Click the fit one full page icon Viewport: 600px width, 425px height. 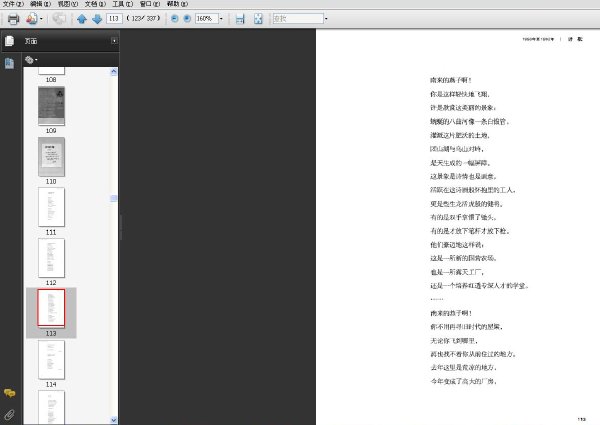click(x=258, y=19)
